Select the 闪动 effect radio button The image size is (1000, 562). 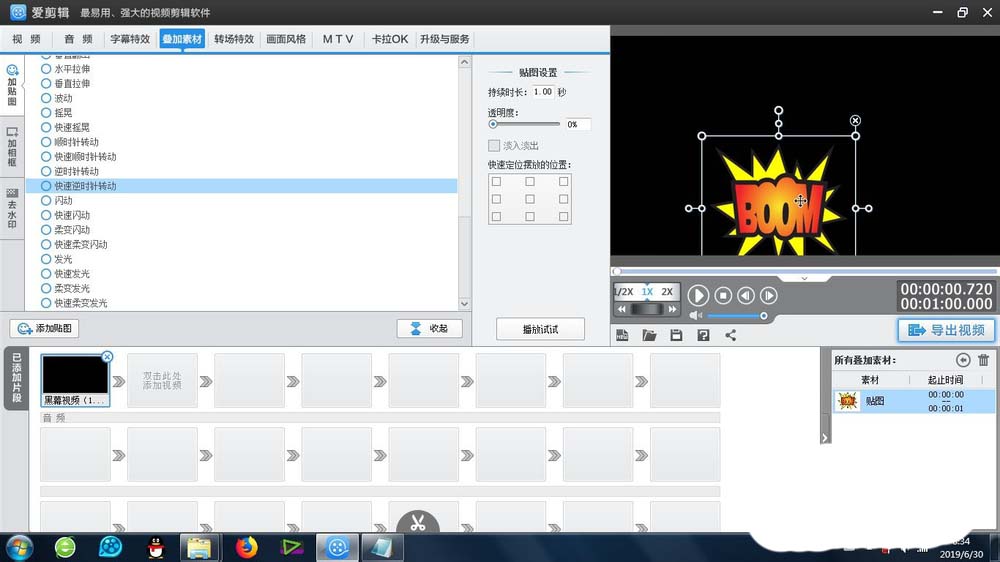point(46,200)
